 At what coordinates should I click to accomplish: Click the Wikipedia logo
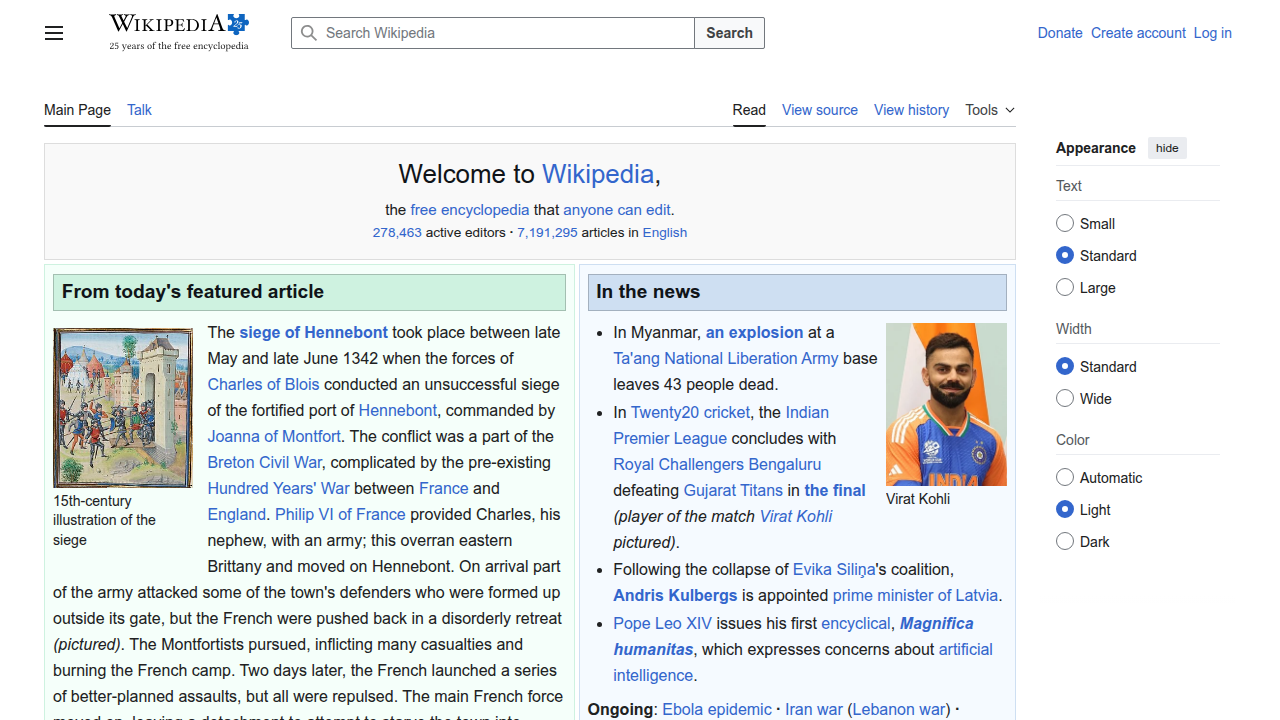click(x=179, y=32)
